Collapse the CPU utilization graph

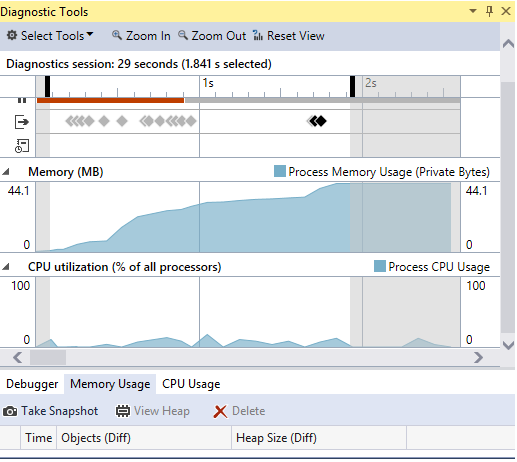pos(6,267)
